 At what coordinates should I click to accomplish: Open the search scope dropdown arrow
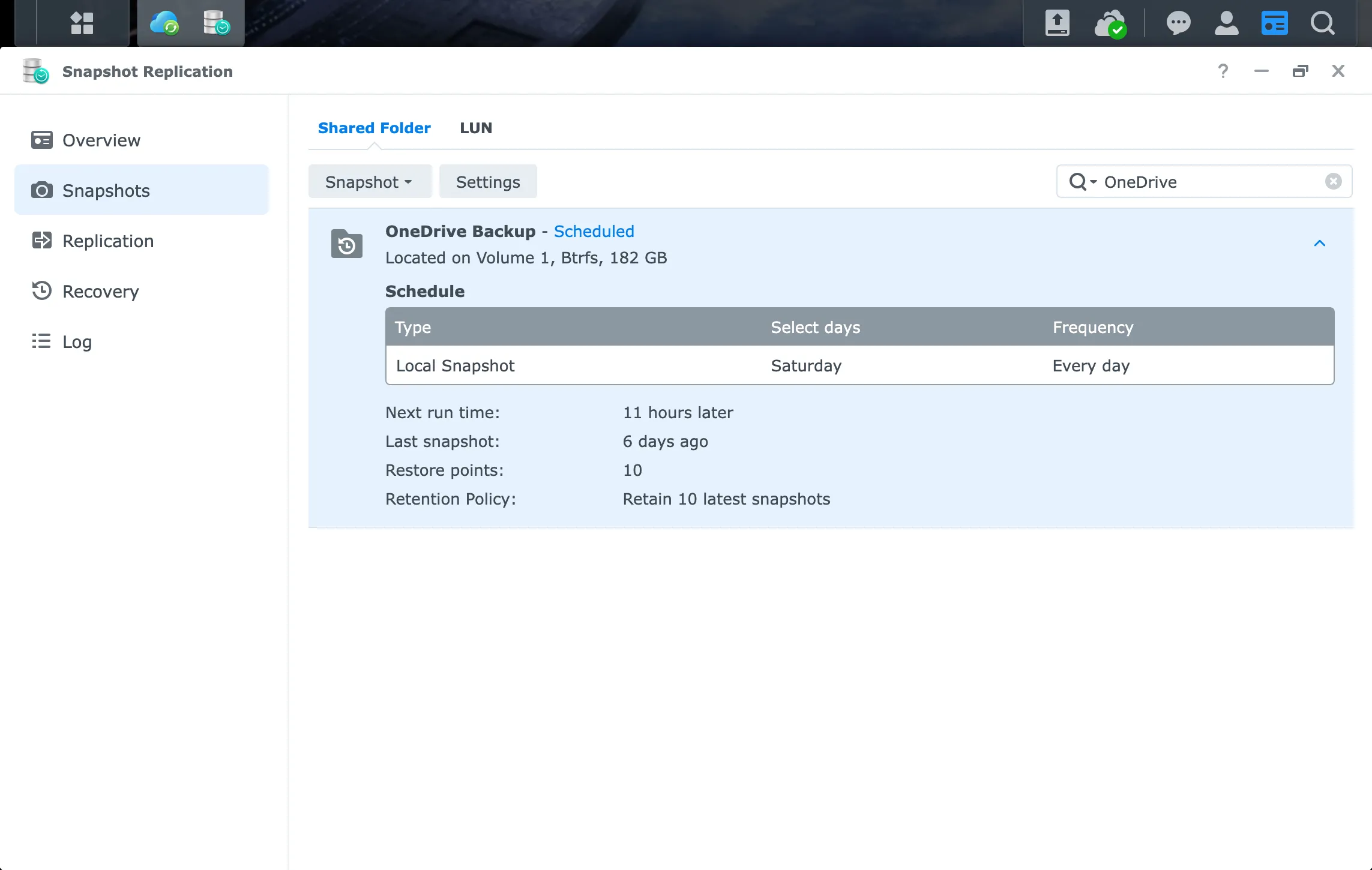pos(1095,182)
